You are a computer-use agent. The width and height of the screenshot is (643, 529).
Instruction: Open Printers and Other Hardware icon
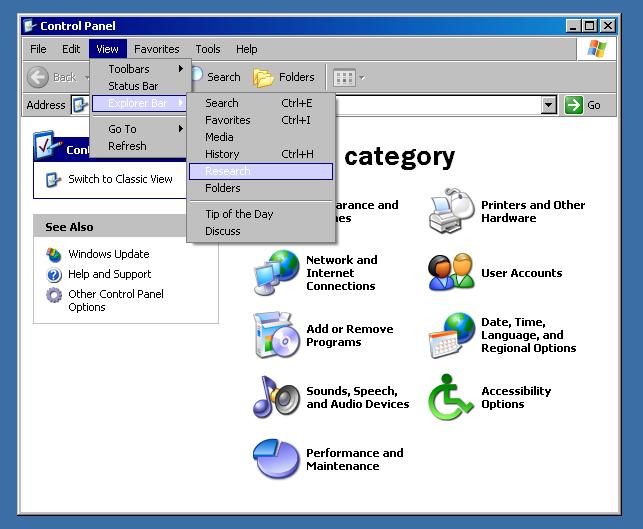point(451,211)
